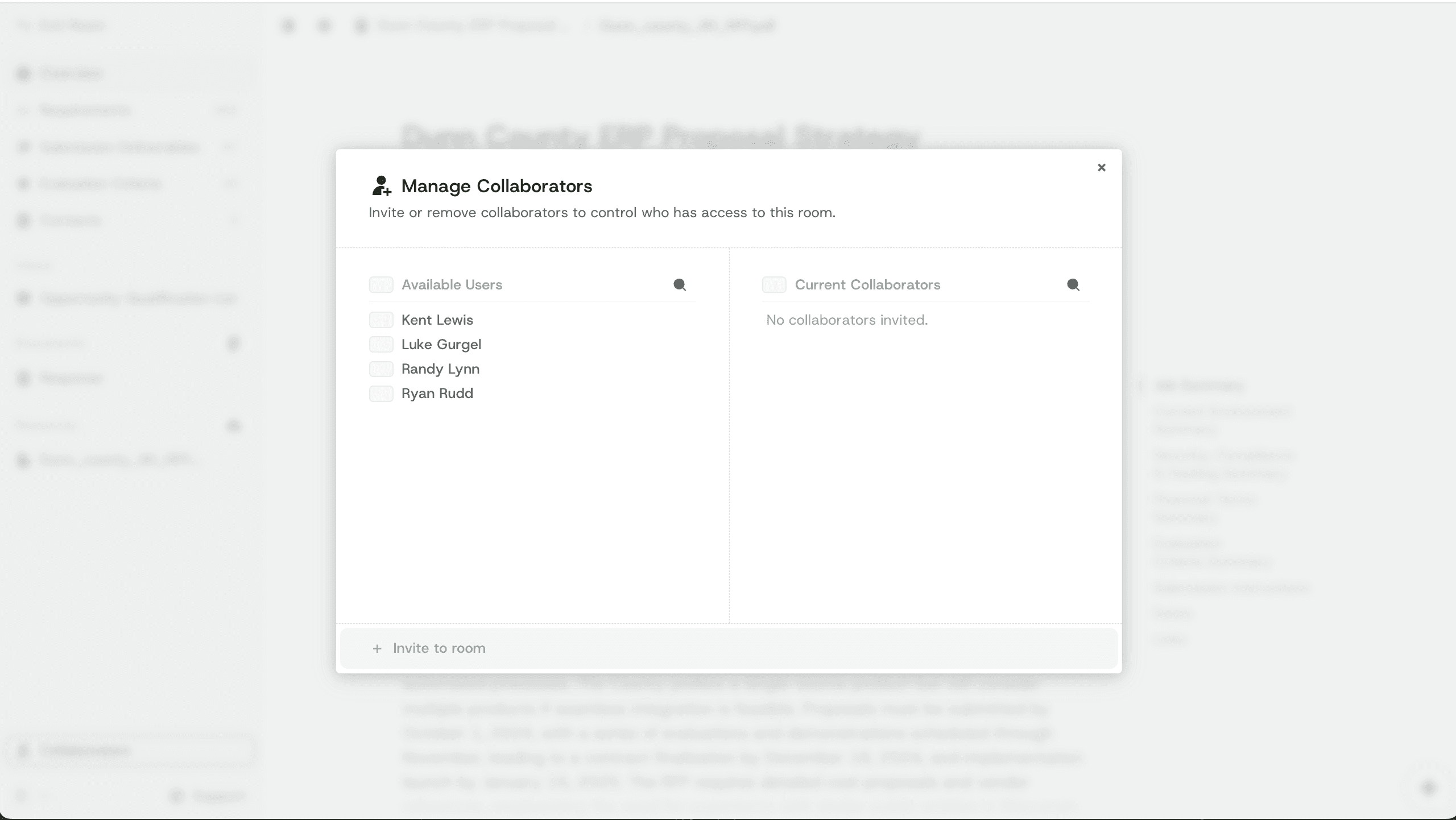The image size is (1456, 820).
Task: Toggle the select-all checkbox for Current Collaborators
Action: [x=775, y=284]
